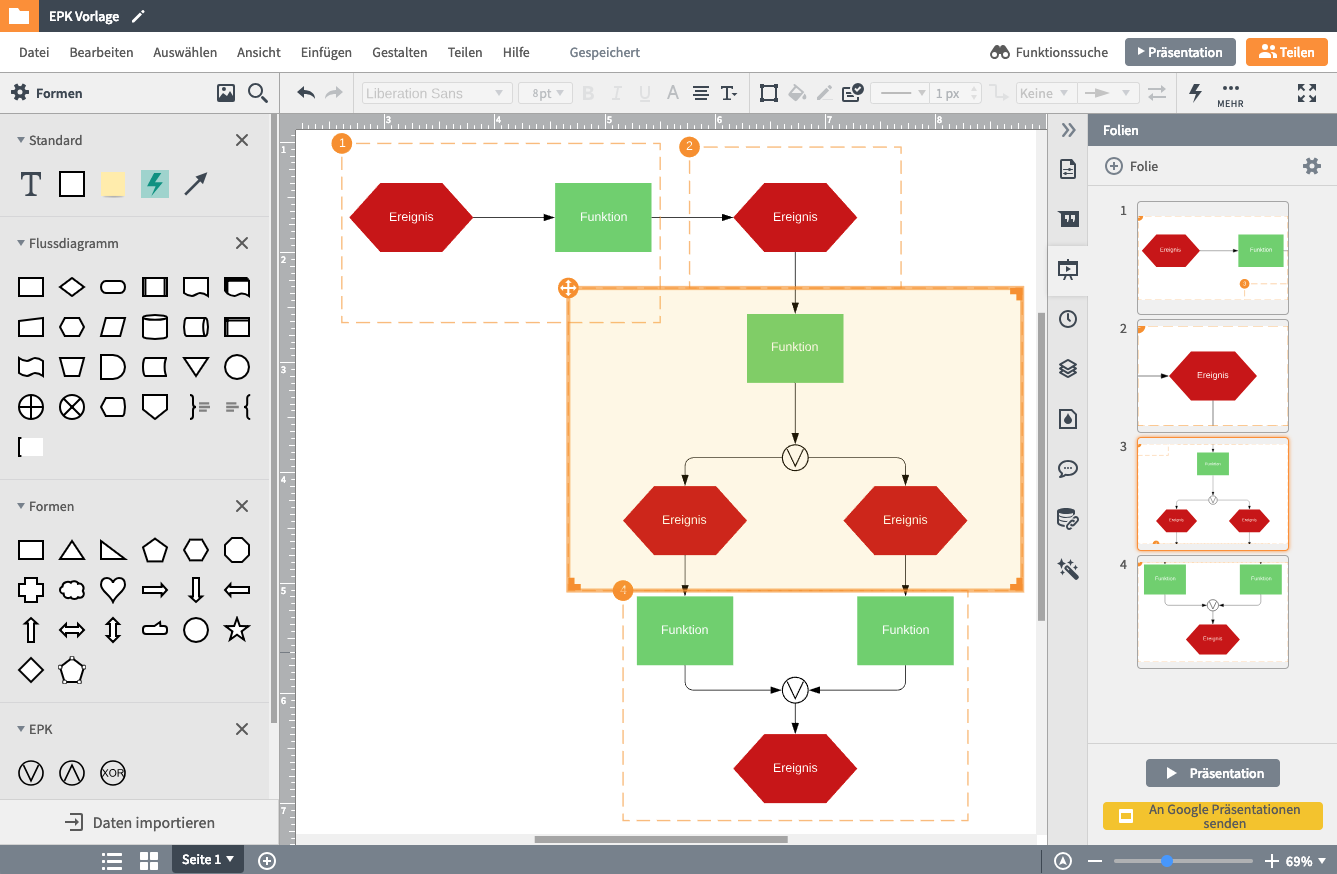Click An Google Präsentationen senden button
Viewport: 1337px width, 874px height.
click(x=1212, y=816)
